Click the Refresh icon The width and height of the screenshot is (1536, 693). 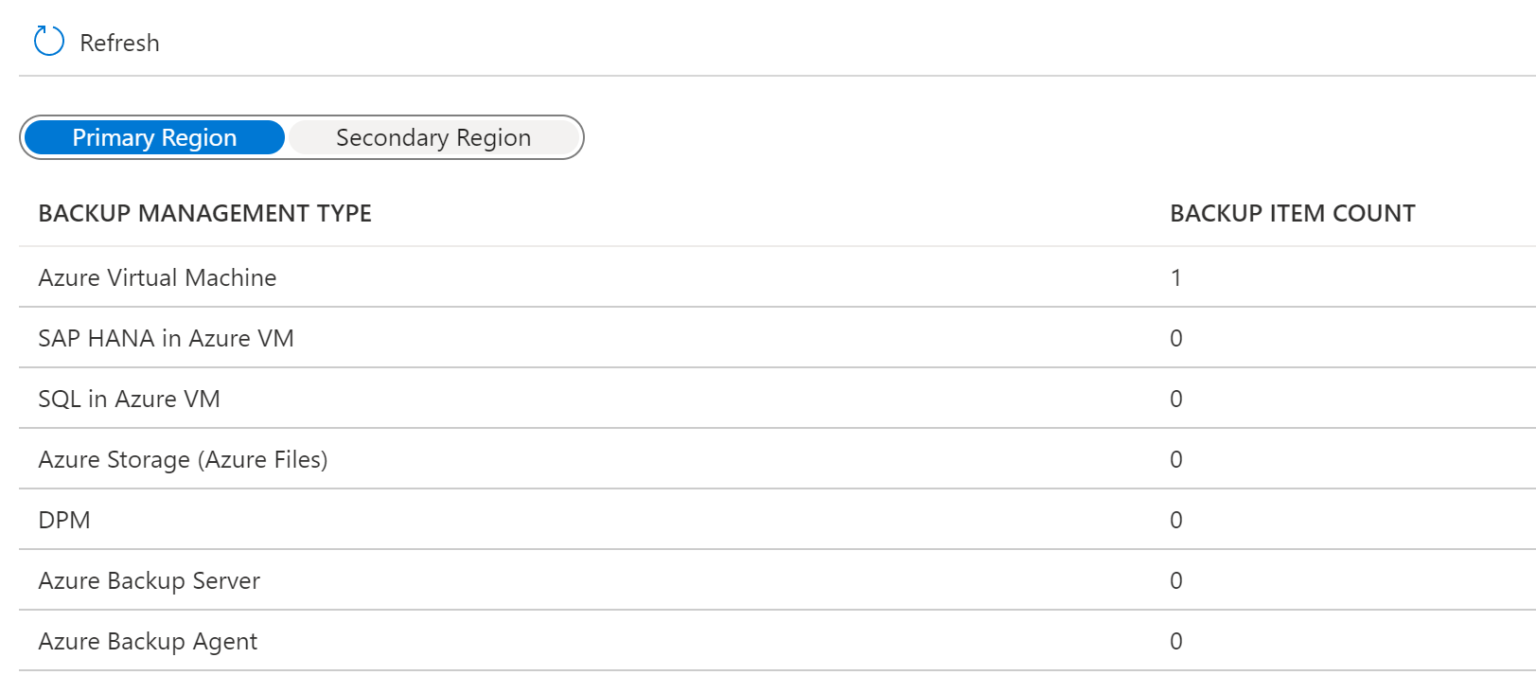coord(47,41)
